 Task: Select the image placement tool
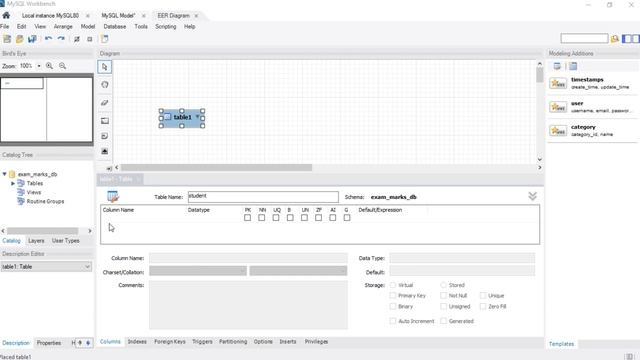[x=105, y=151]
